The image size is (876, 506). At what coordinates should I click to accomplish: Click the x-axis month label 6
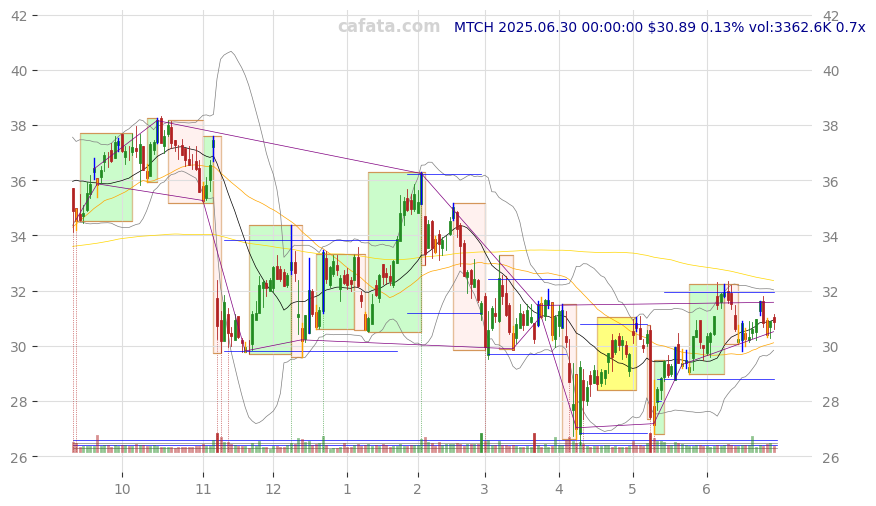(706, 490)
